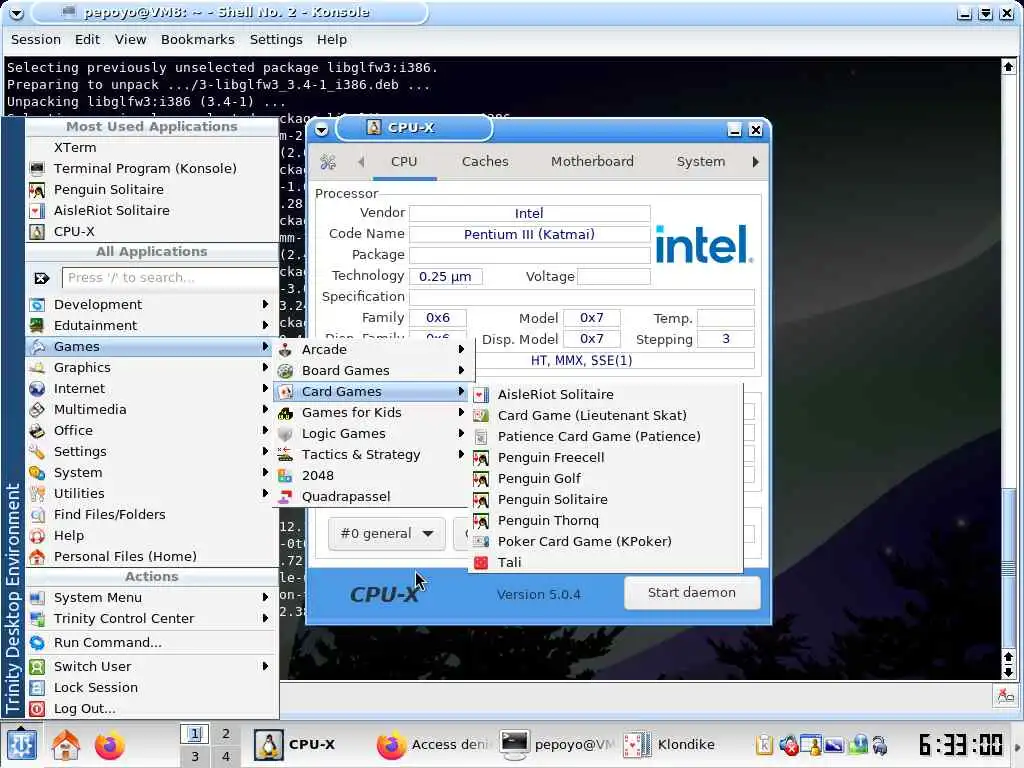The height and width of the screenshot is (768, 1024).
Task: Launch home folder icon in taskbar
Action: [66, 745]
